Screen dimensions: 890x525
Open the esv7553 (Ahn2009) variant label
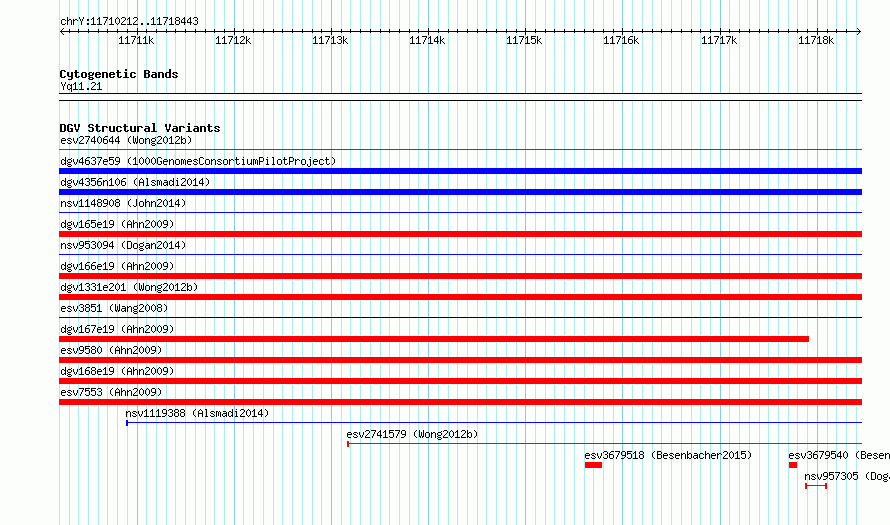(x=111, y=392)
